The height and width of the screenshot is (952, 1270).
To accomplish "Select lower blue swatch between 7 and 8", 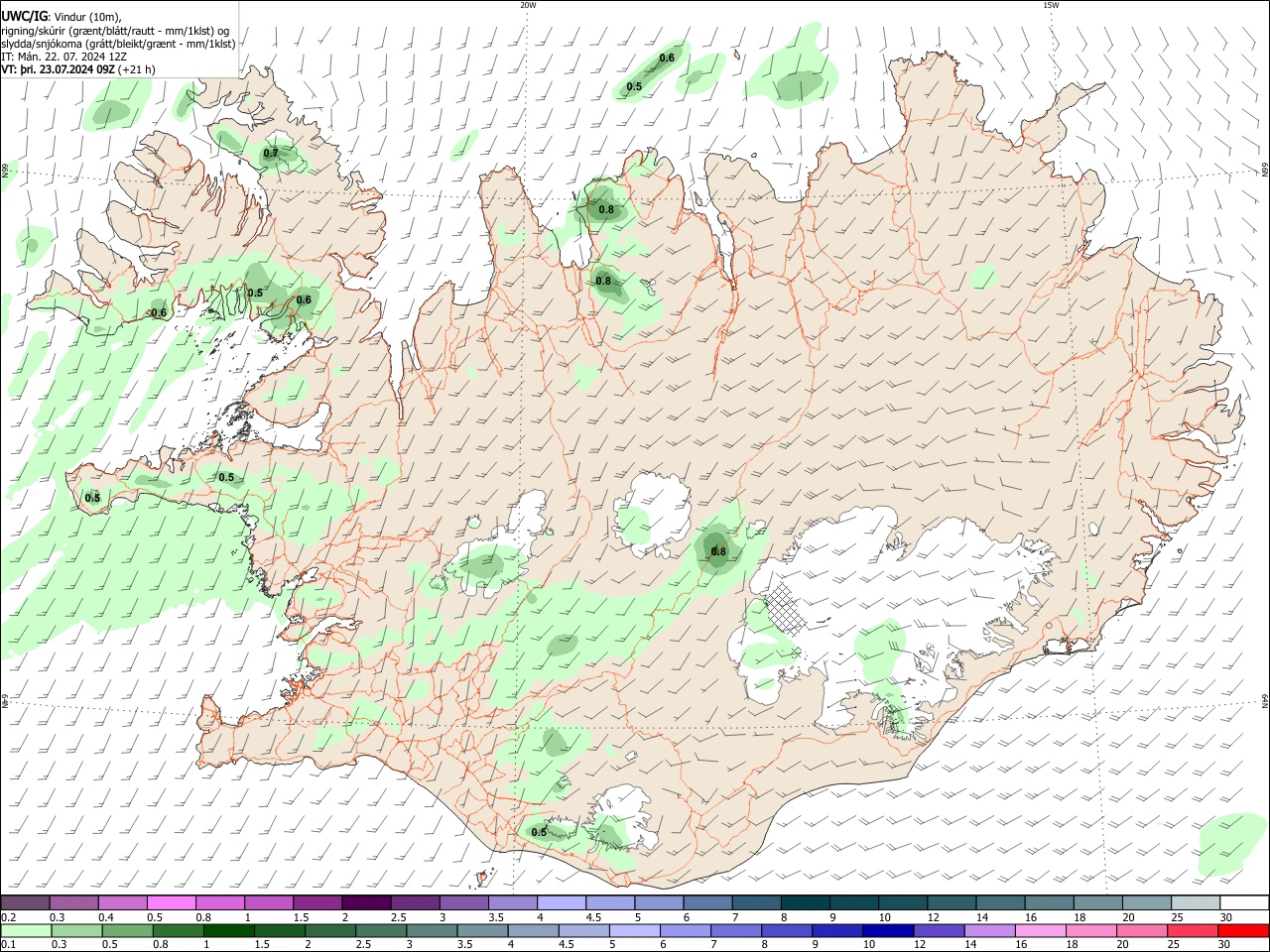I will coord(735,930).
